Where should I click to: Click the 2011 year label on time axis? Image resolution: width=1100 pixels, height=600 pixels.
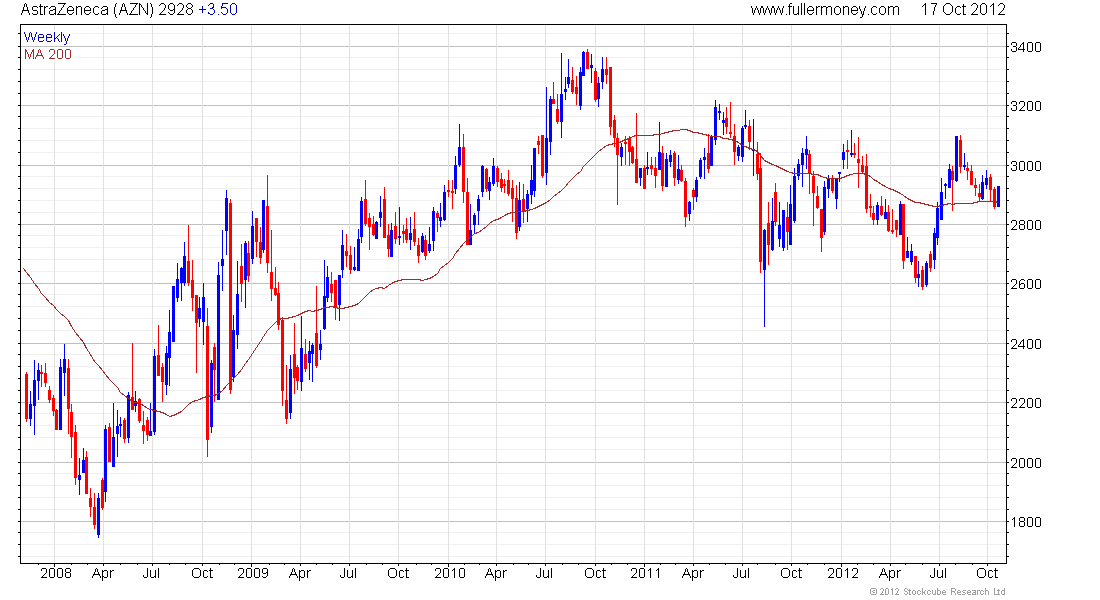[645, 573]
